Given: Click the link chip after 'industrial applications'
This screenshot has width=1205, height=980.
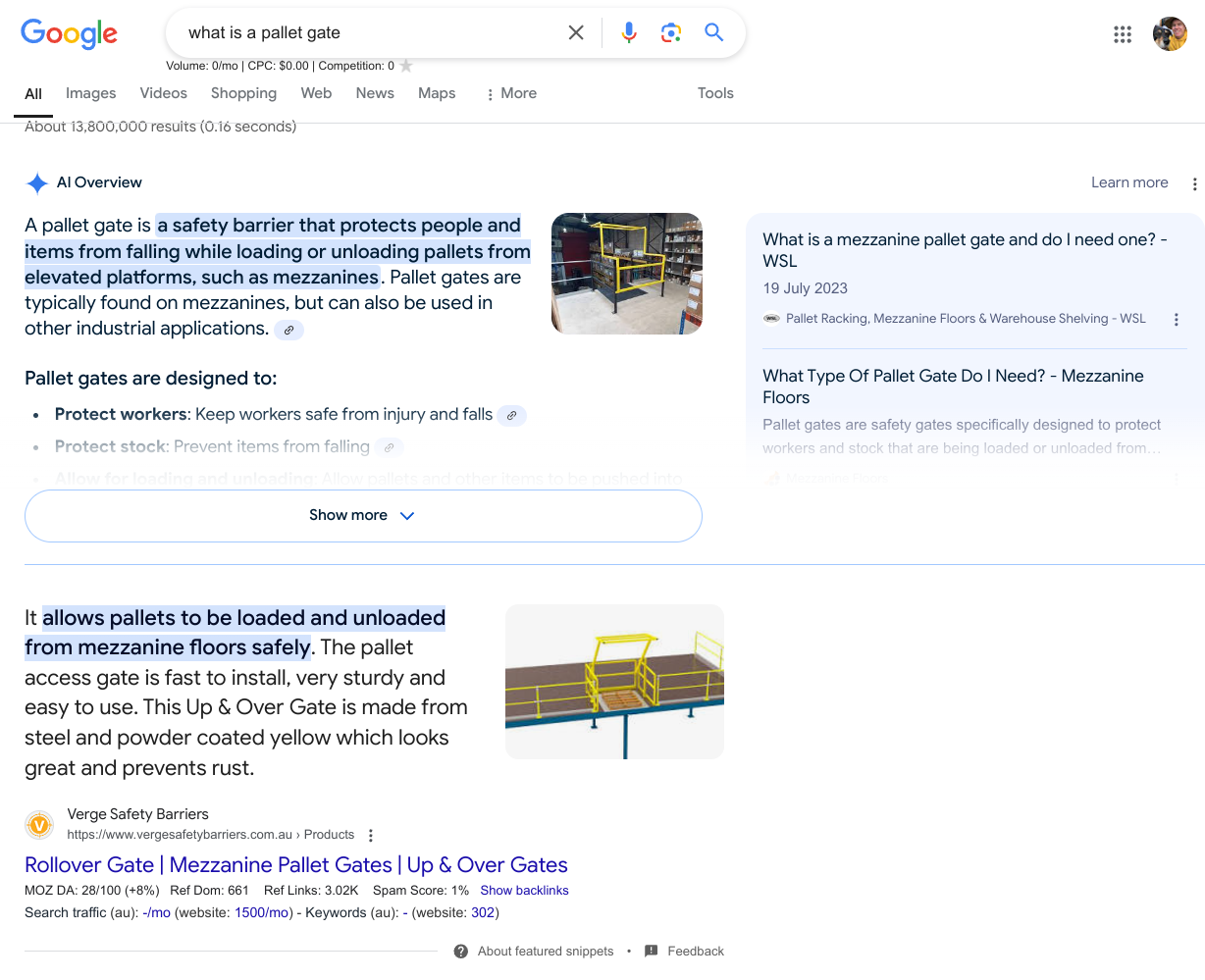Looking at the screenshot, I should click(x=288, y=330).
